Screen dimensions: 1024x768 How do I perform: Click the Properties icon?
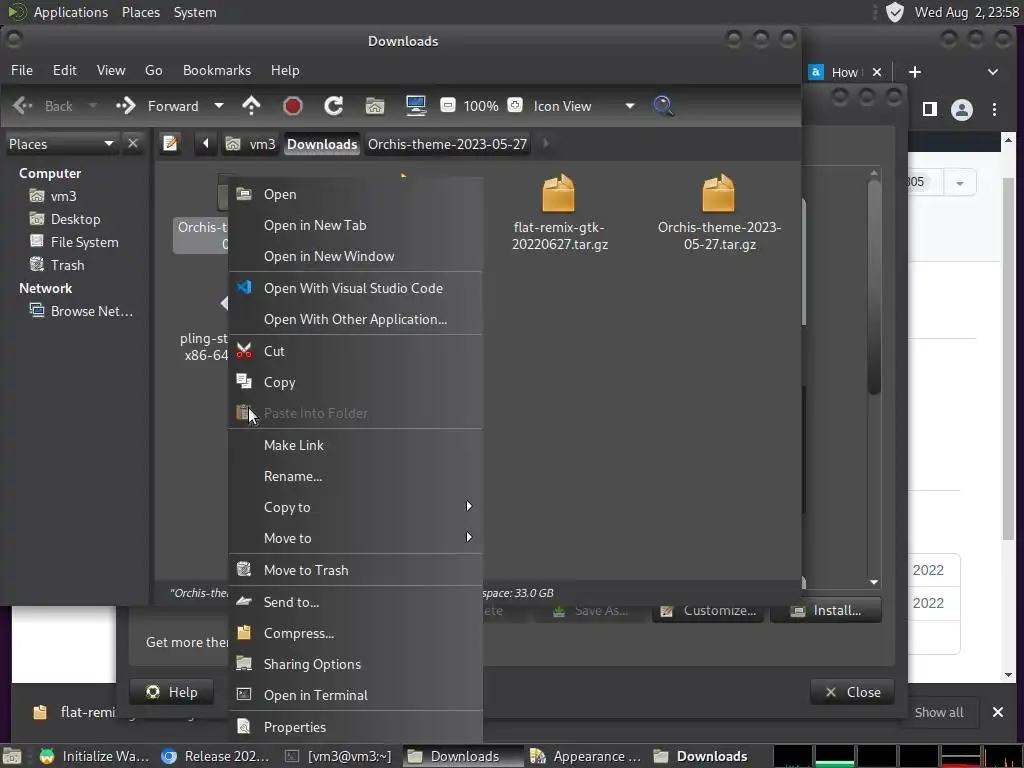point(244,726)
